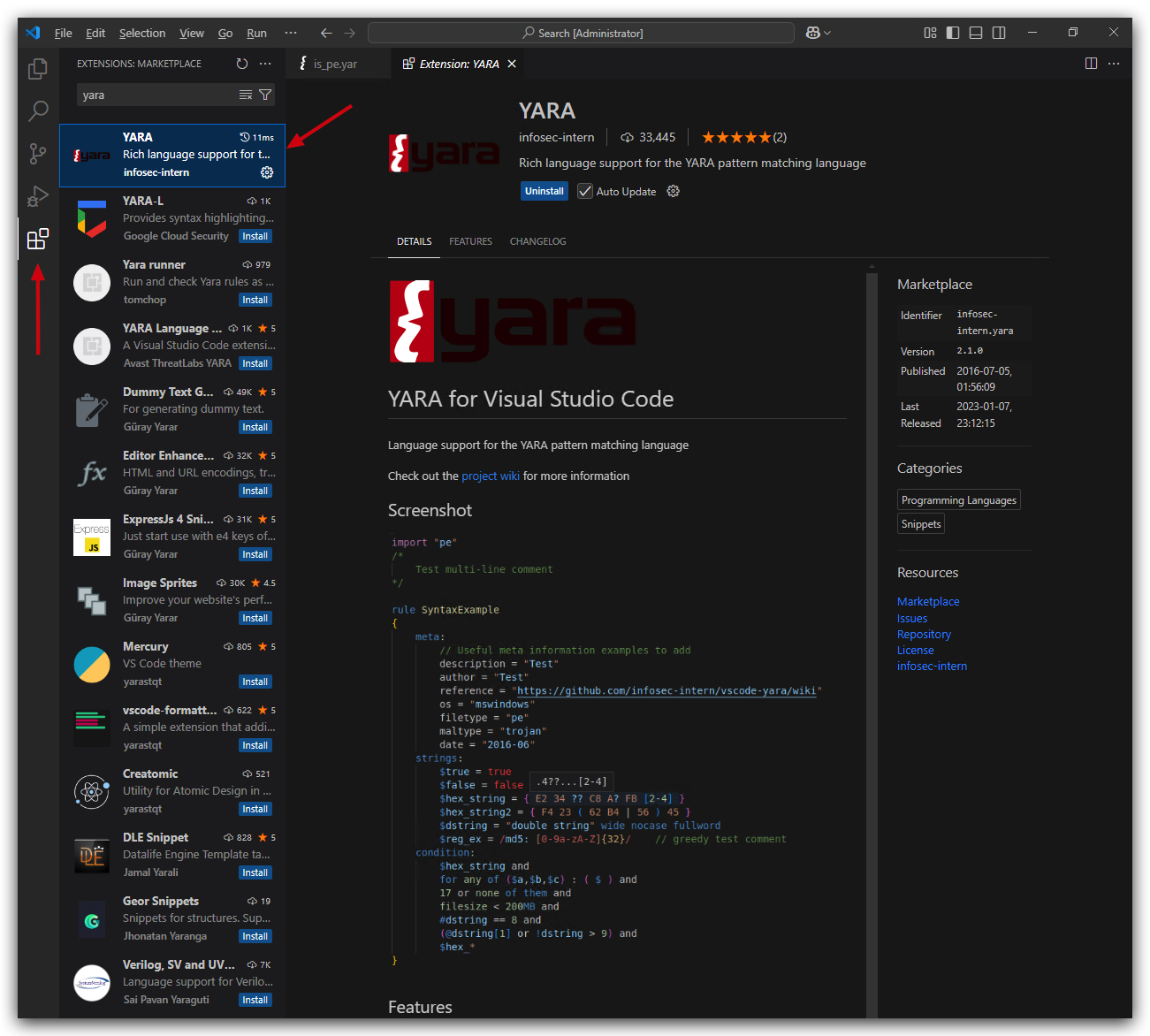Uninstall the YARA extension
The image size is (1150, 1036).
545,191
